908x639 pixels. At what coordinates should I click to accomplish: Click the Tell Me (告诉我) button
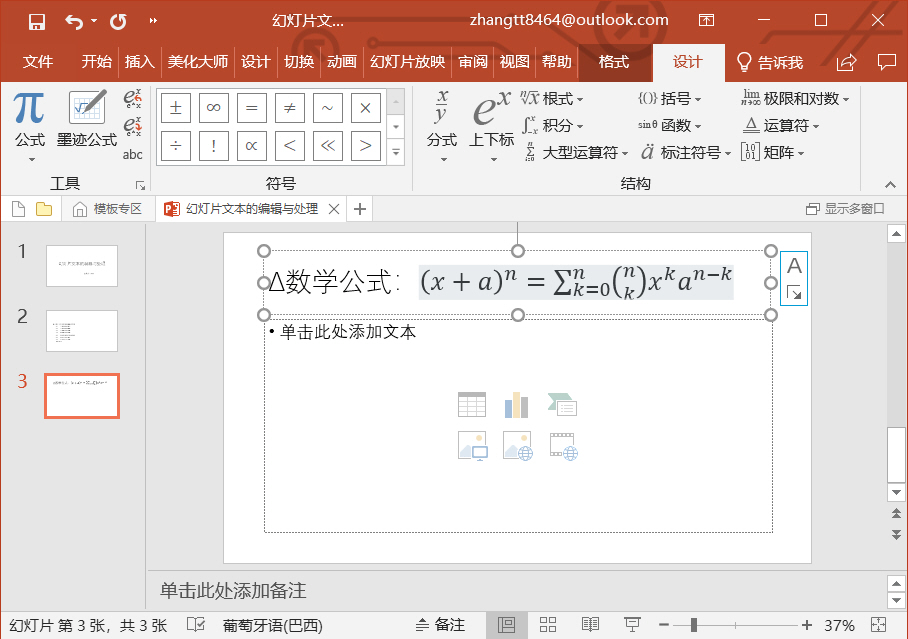pos(770,62)
